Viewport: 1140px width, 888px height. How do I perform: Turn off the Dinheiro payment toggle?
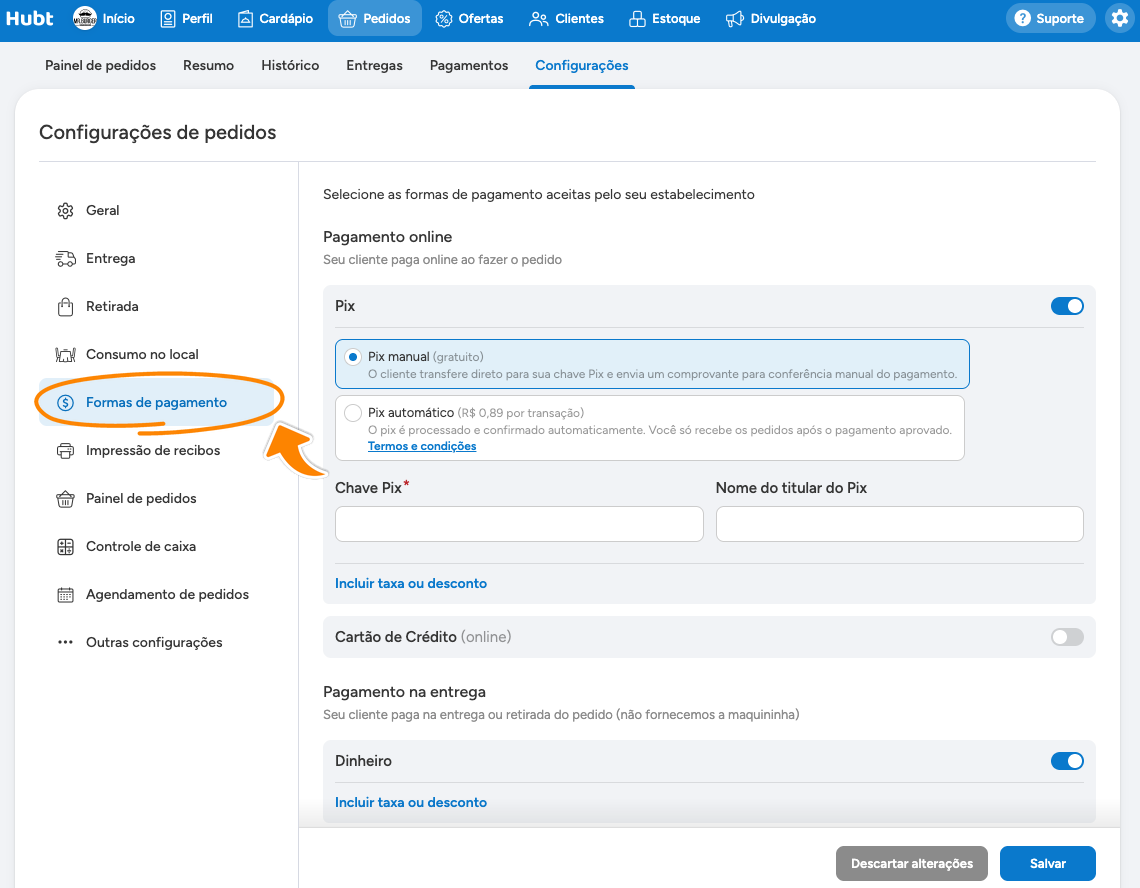coord(1067,761)
